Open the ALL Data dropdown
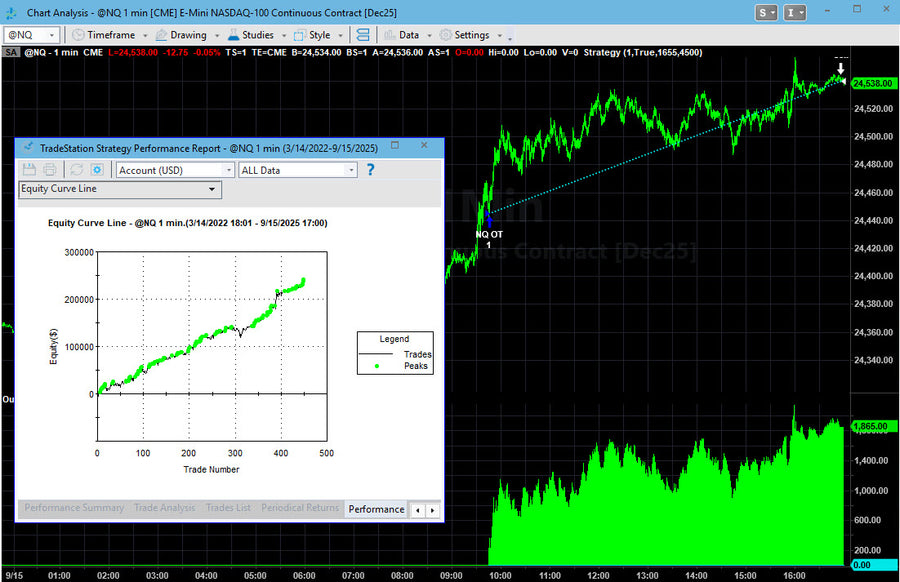 click(x=350, y=169)
